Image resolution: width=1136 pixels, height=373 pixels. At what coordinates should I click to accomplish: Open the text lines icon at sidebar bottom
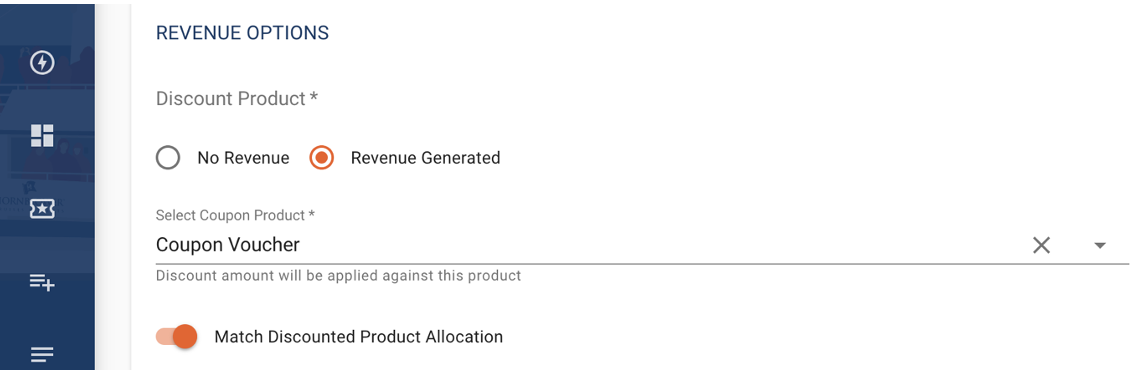click(42, 354)
